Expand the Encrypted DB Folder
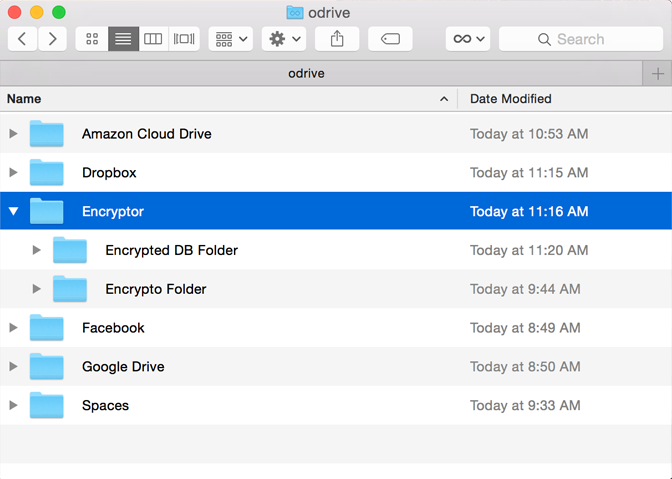This screenshot has height=479, width=672. tap(37, 250)
